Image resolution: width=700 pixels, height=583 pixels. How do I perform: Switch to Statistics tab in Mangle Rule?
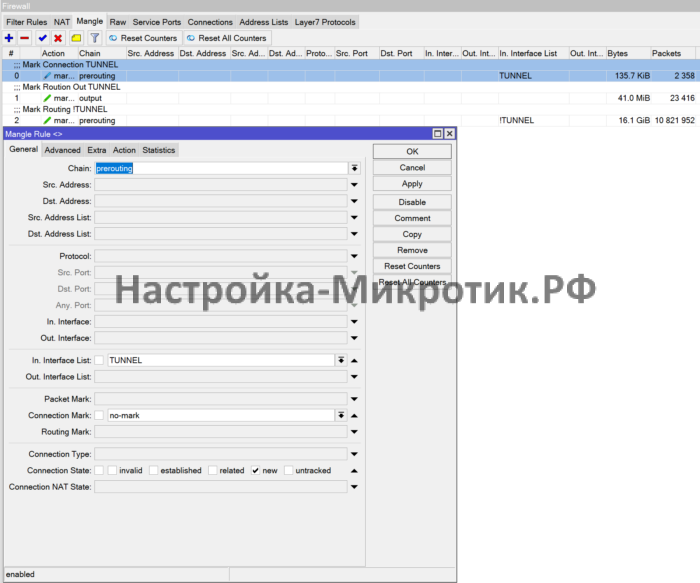(158, 150)
